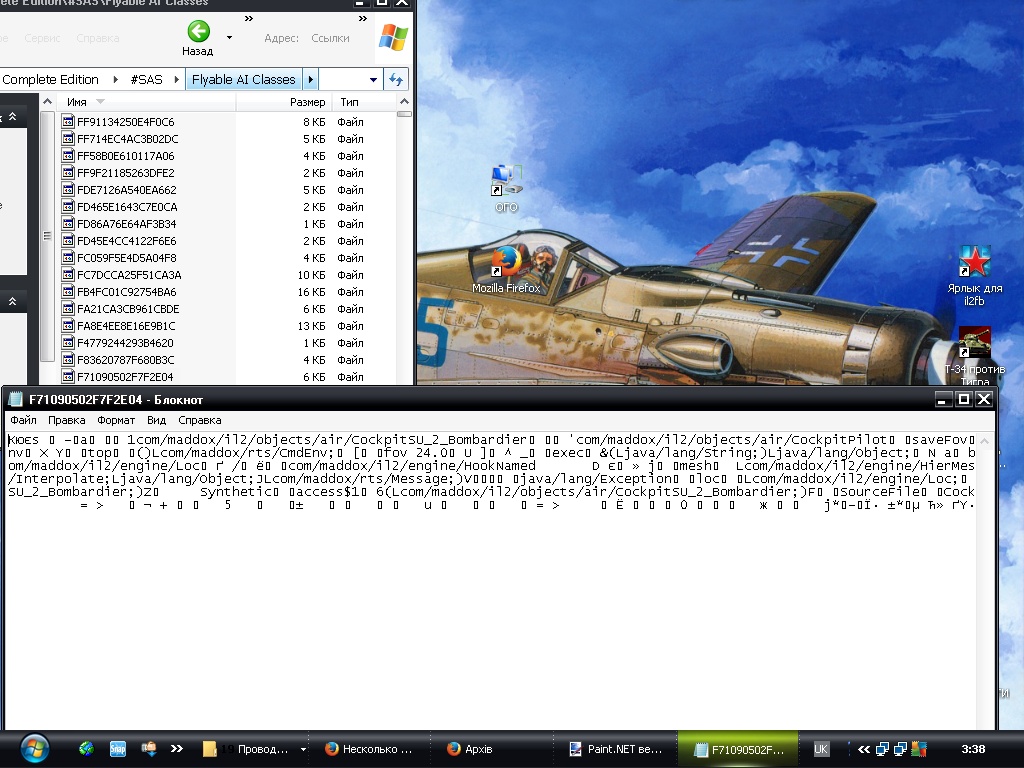
Task: Sort by Тип column header
Action: coord(364,102)
